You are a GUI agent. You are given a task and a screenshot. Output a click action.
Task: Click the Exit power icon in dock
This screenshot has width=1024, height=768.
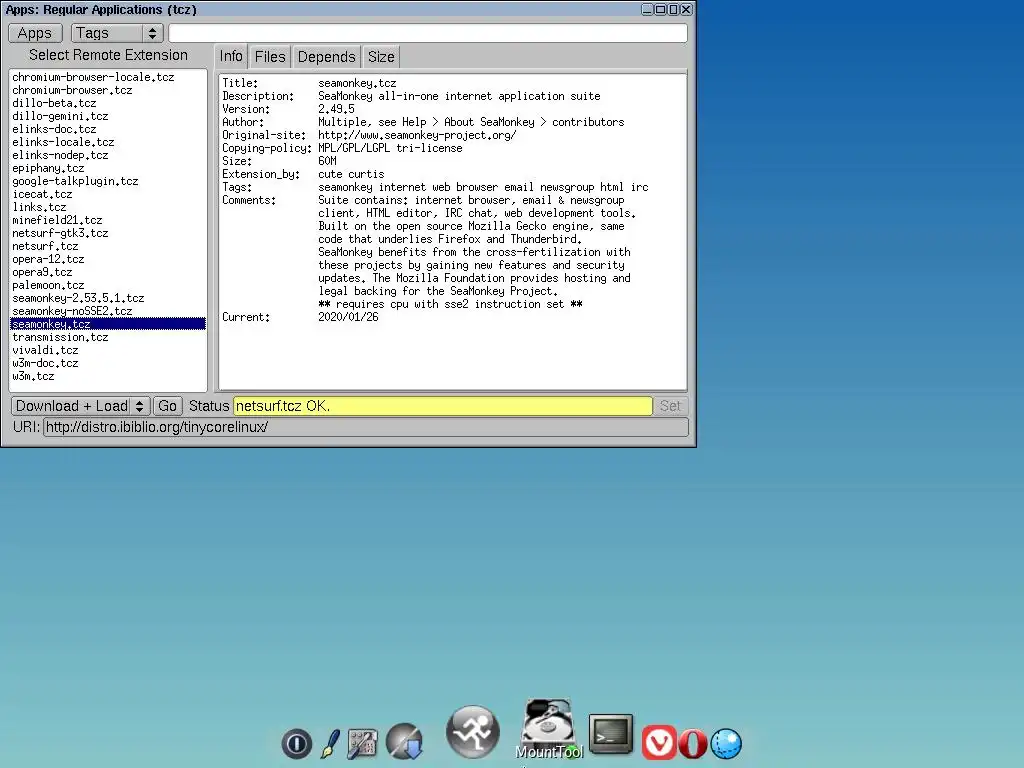click(296, 743)
